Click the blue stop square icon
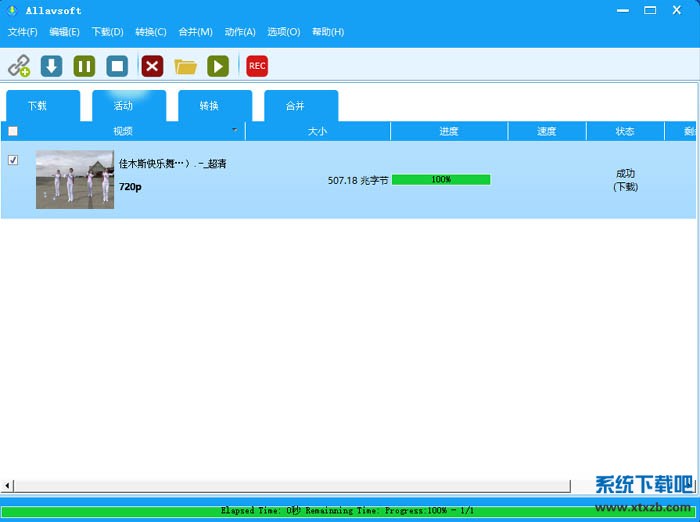Image resolution: width=700 pixels, height=522 pixels. click(x=117, y=67)
